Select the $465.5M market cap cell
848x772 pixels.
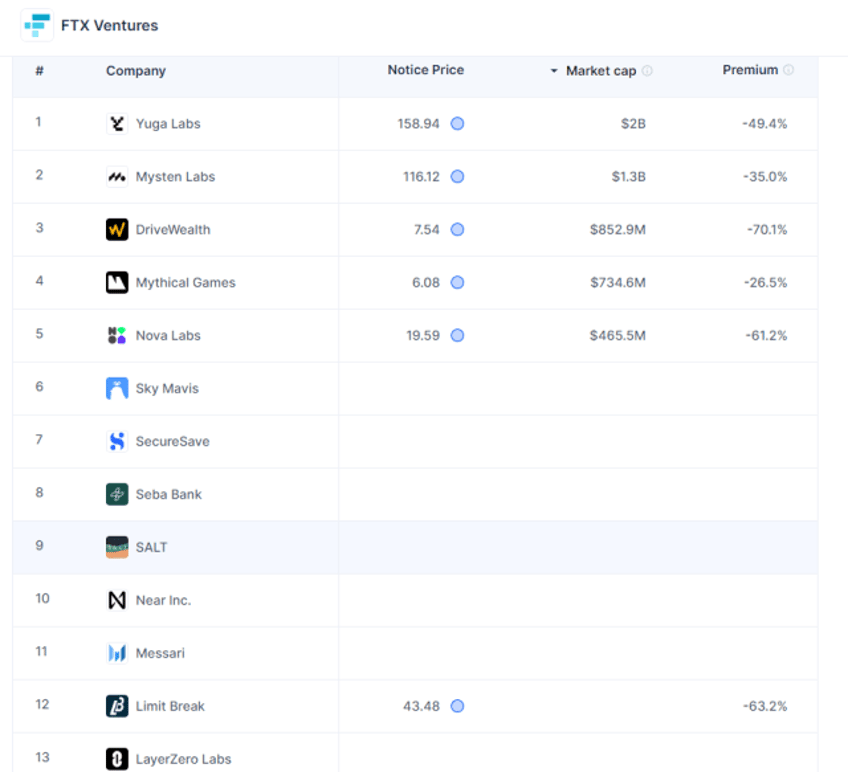click(x=618, y=335)
